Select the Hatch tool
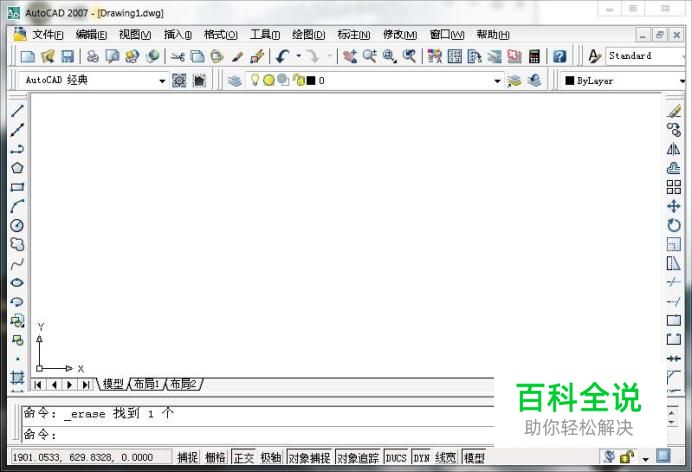The width and height of the screenshot is (692, 472). (17, 378)
